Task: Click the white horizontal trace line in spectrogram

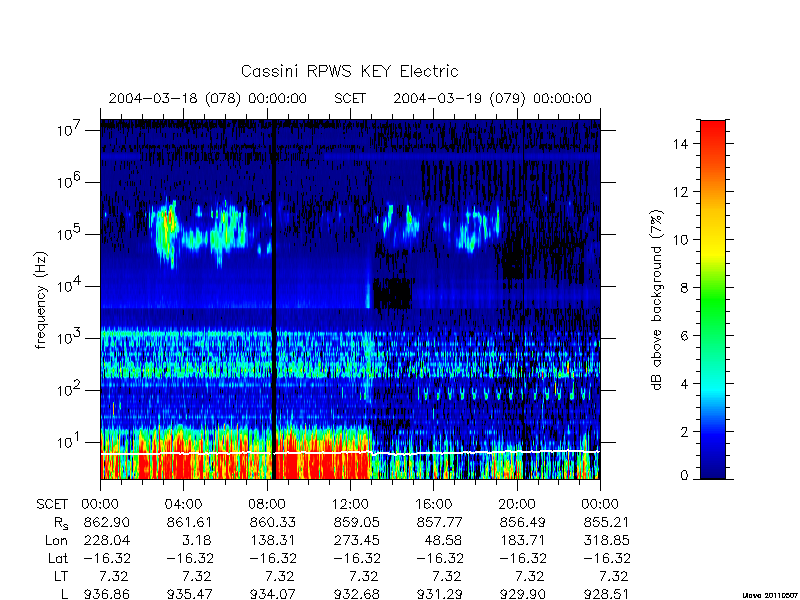Action: pos(350,453)
